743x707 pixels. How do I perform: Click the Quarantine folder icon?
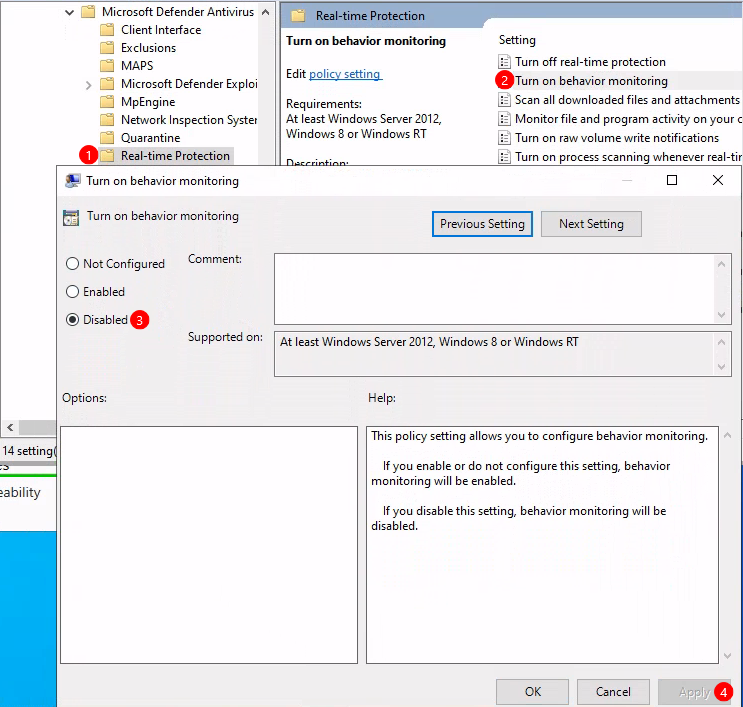[107, 137]
